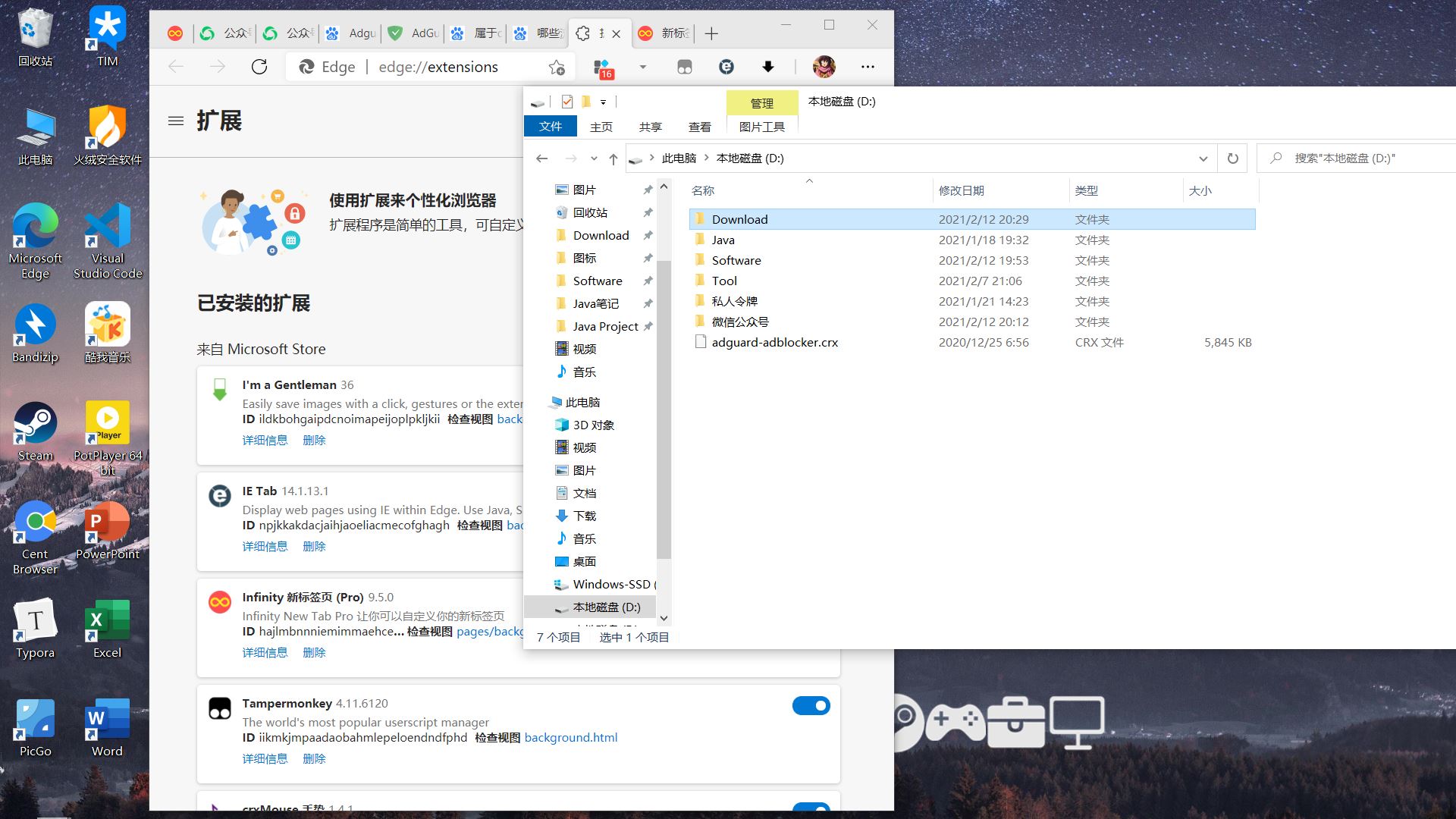Screen dimensions: 1456x819
Task: Click the refresh icon in File Explorer address bar
Action: 1232,158
